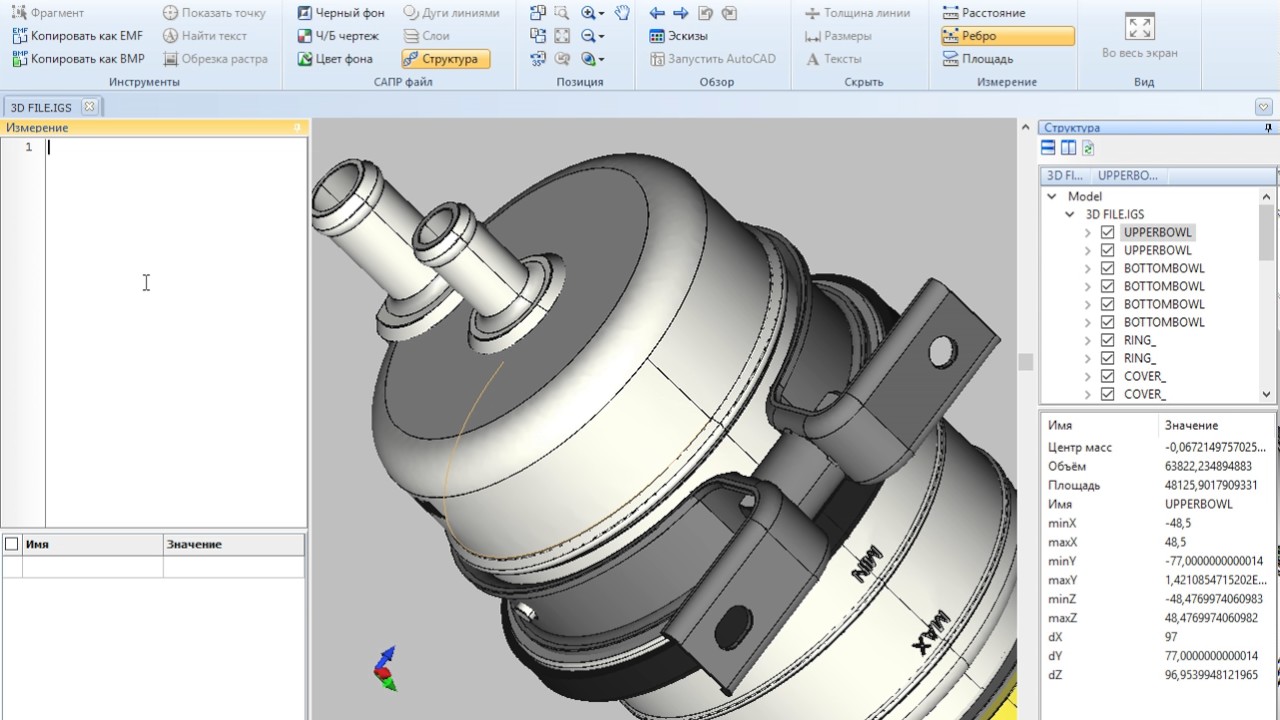Pin the Измерение panel
Screen dimensions: 1280x720
[297, 128]
